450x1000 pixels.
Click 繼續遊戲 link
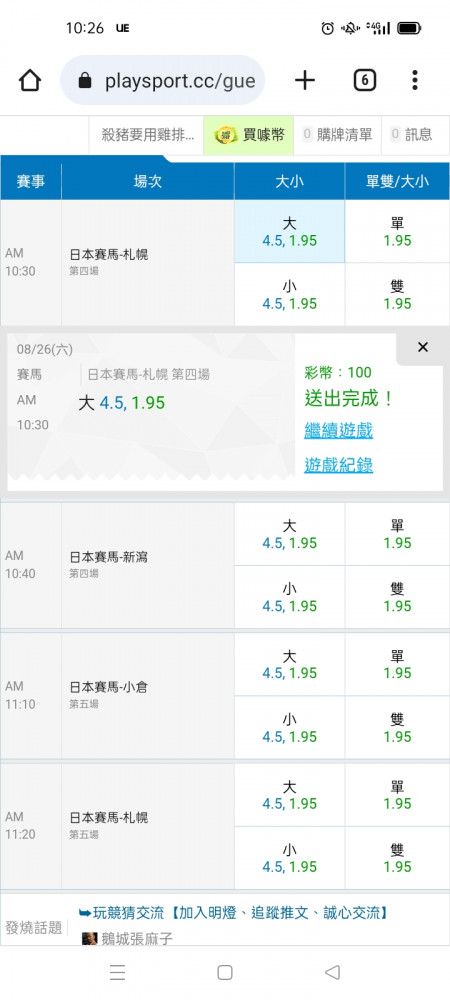tap(338, 430)
